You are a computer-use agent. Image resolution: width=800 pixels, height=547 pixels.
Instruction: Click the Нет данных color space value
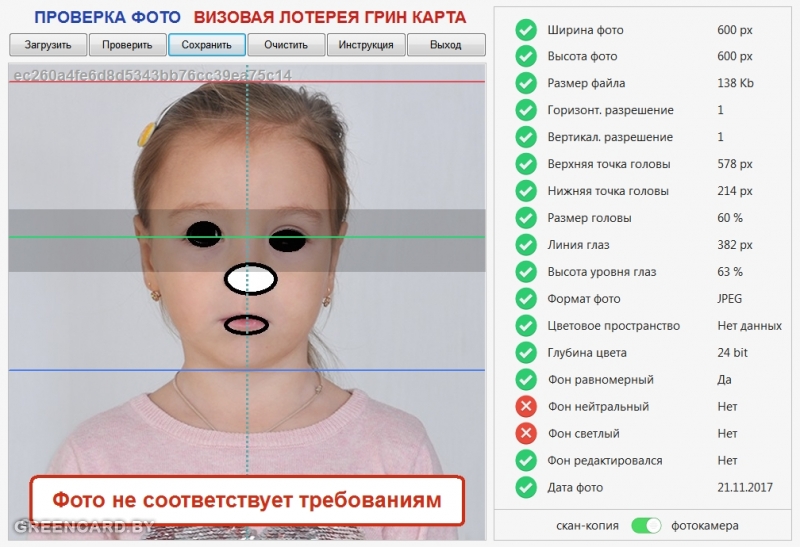[x=749, y=326]
